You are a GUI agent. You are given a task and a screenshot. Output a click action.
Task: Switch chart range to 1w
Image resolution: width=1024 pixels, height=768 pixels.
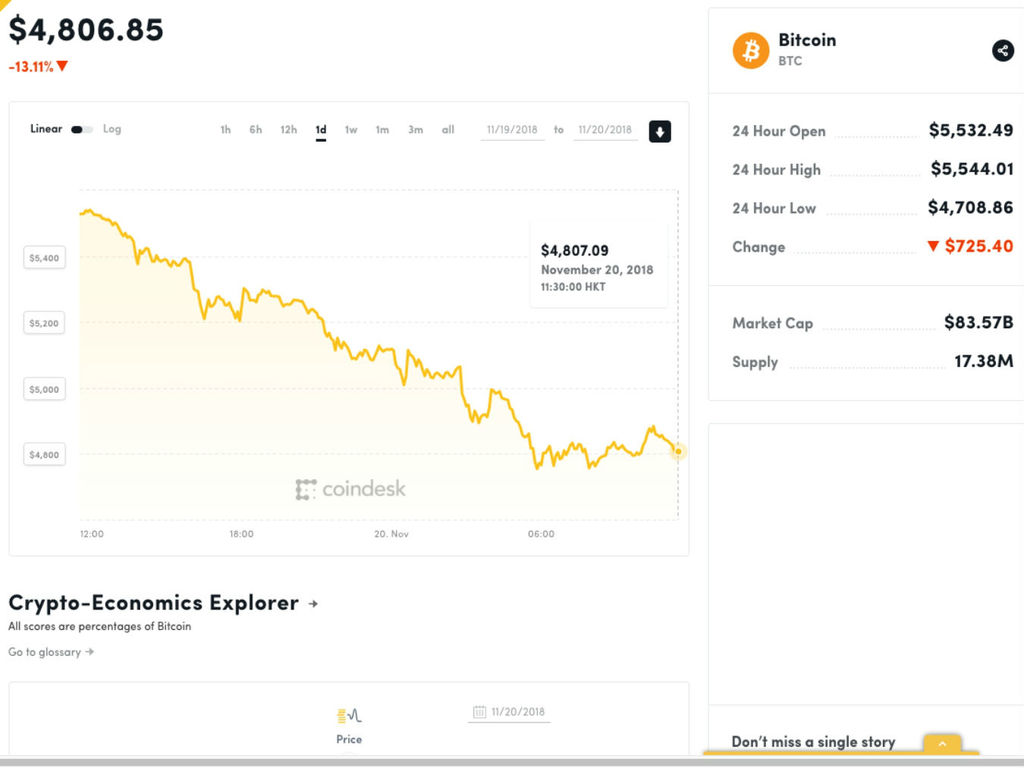pyautogui.click(x=351, y=130)
